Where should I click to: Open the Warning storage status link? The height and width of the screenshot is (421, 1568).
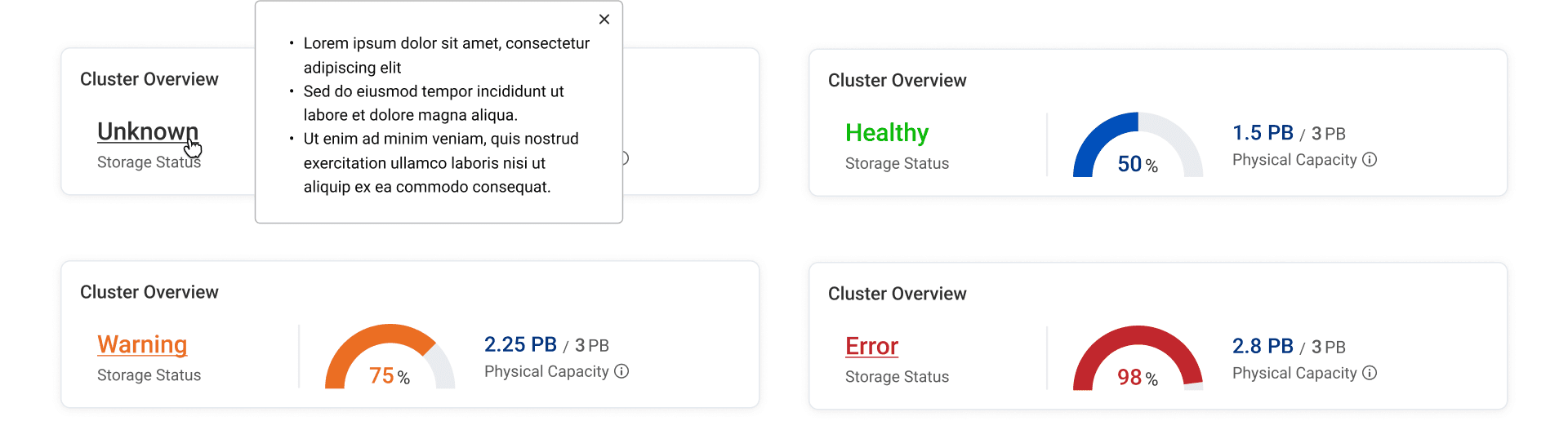click(142, 344)
